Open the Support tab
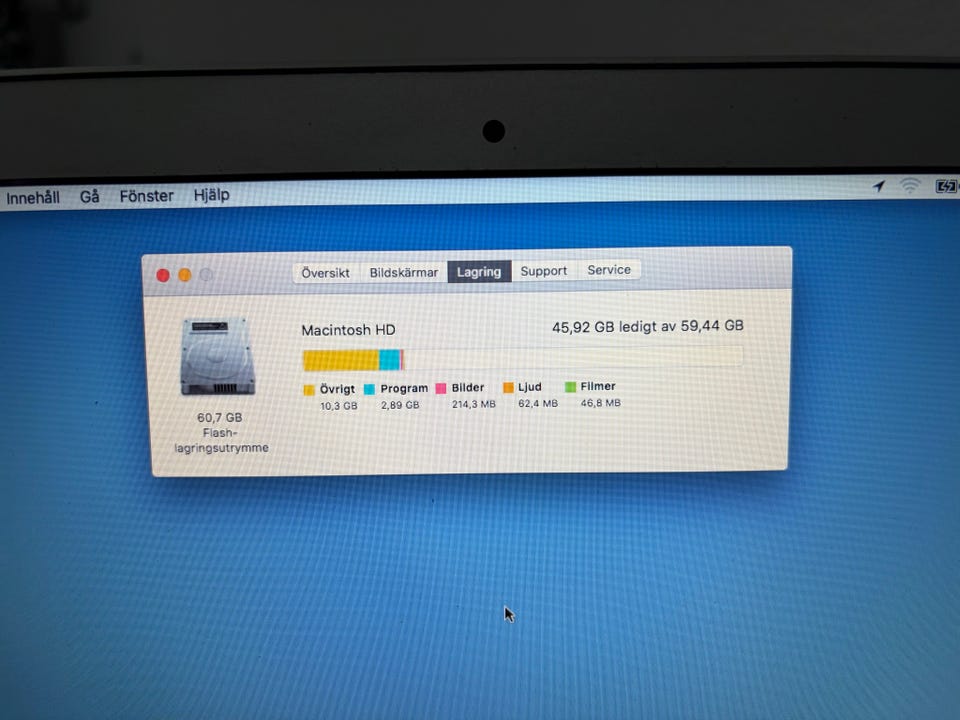This screenshot has width=960, height=720. coord(544,271)
